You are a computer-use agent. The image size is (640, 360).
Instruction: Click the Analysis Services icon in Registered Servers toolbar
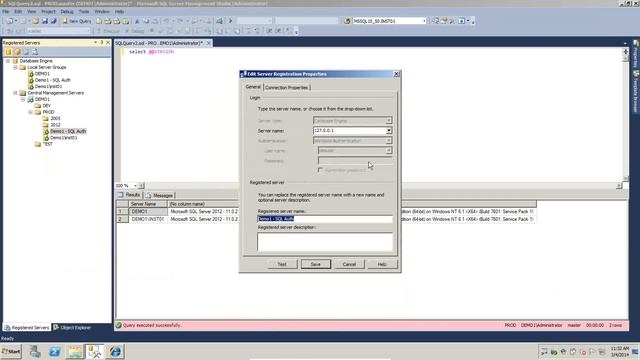click(x=18, y=52)
